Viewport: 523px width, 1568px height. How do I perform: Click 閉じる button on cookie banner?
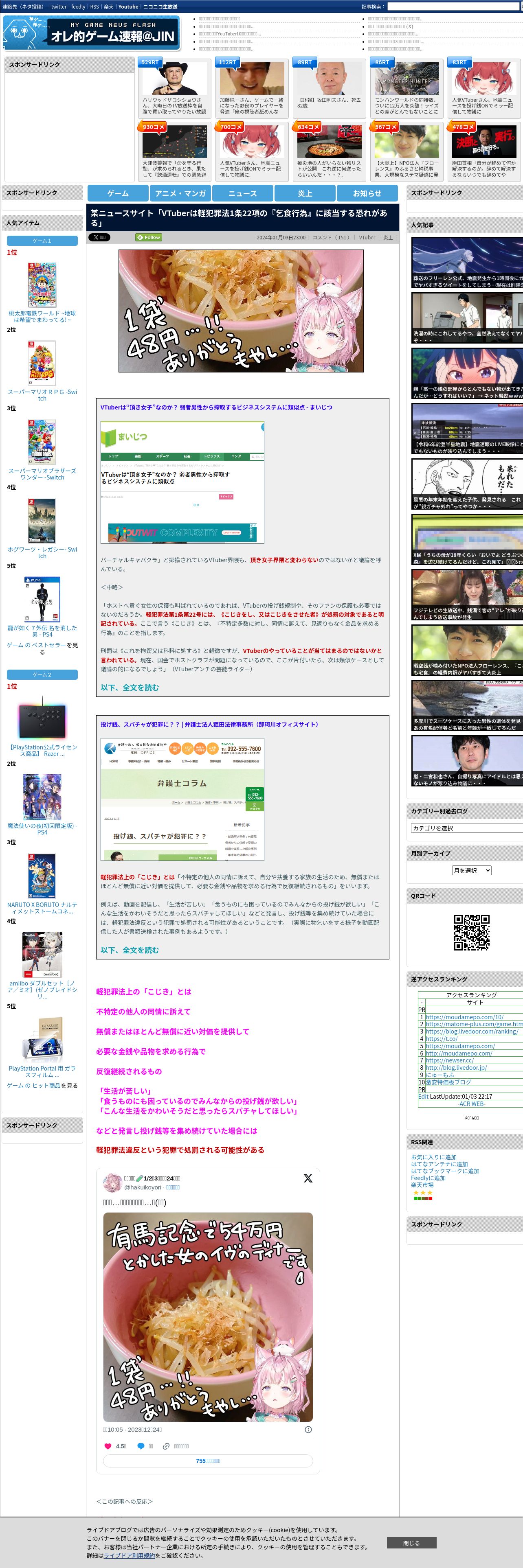coord(411,1542)
